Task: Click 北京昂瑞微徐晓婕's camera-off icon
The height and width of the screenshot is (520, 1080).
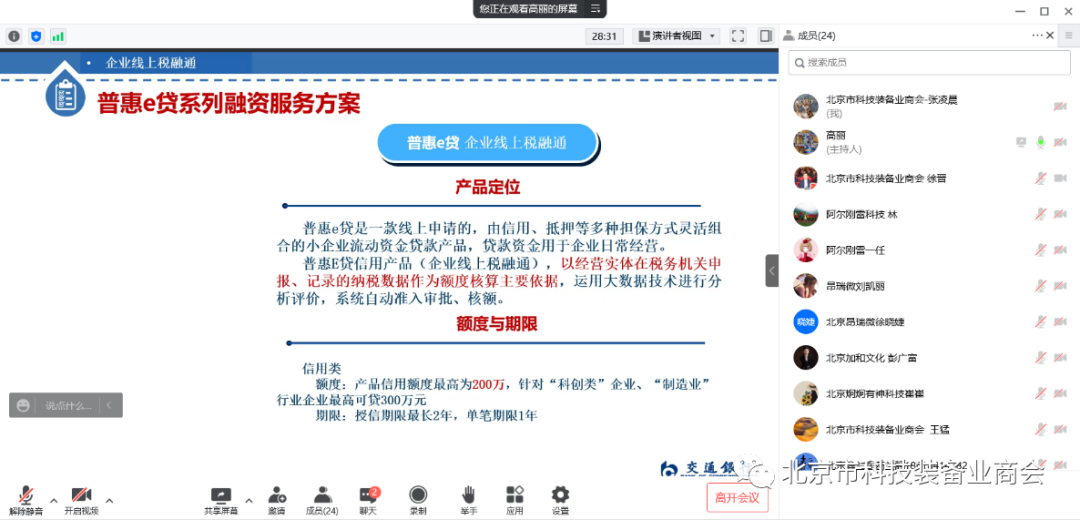Action: tap(1060, 321)
